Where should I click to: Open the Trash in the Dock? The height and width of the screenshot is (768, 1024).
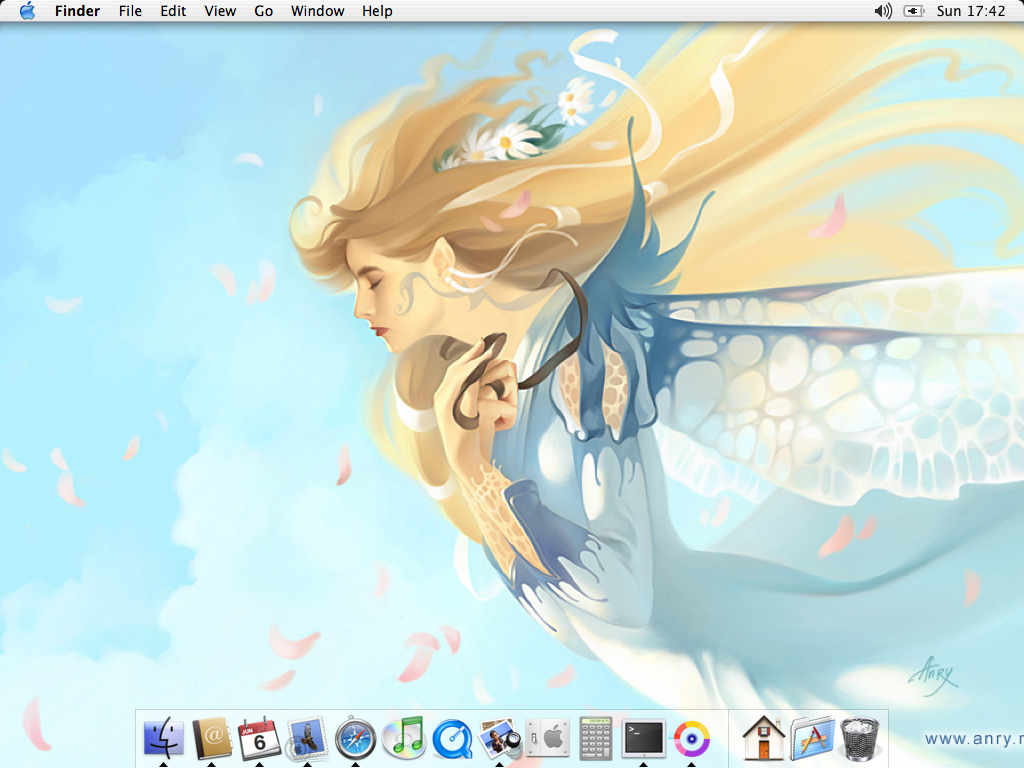pyautogui.click(x=859, y=738)
